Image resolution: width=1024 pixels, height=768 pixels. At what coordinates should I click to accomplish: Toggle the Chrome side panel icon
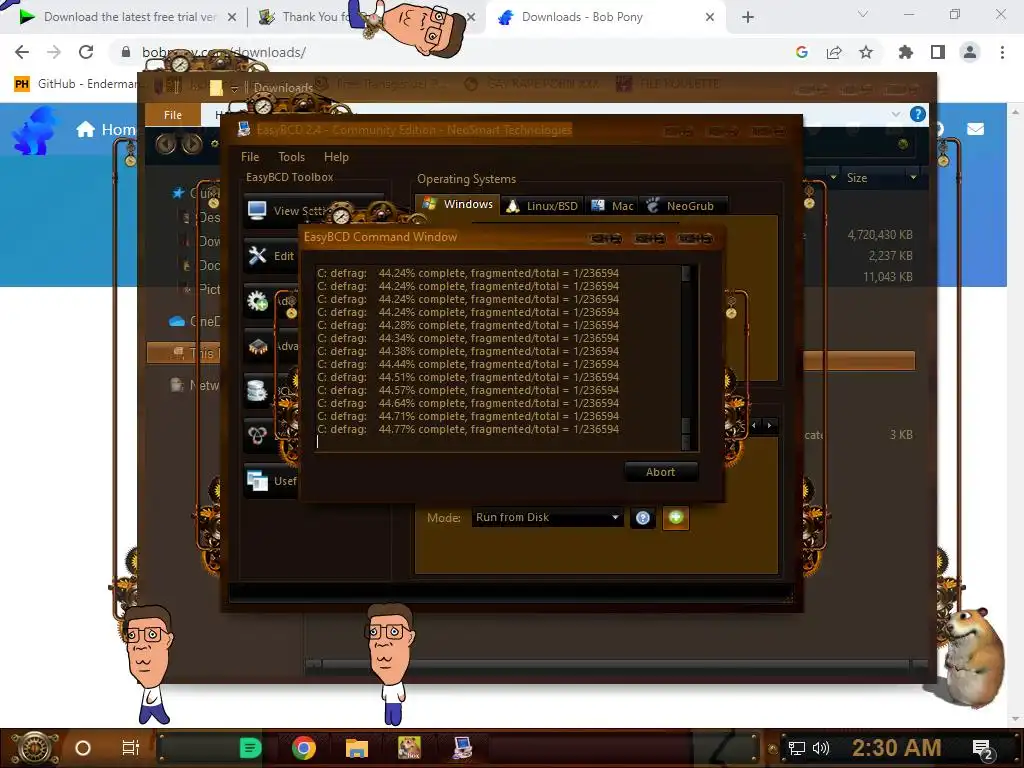click(938, 52)
